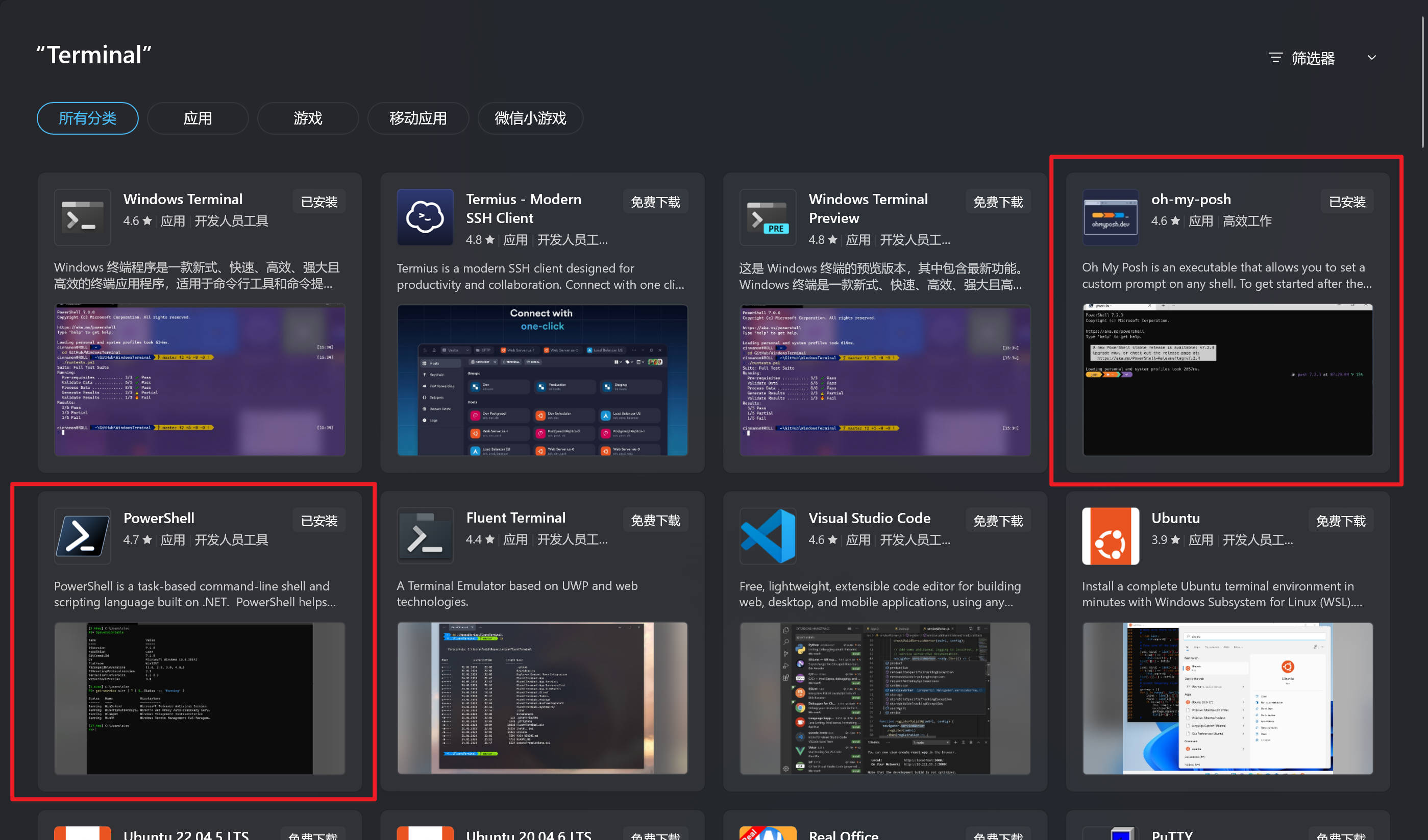Image resolution: width=1428 pixels, height=840 pixels.
Task: Click the Fluent Terminal app icon
Action: 425,536
